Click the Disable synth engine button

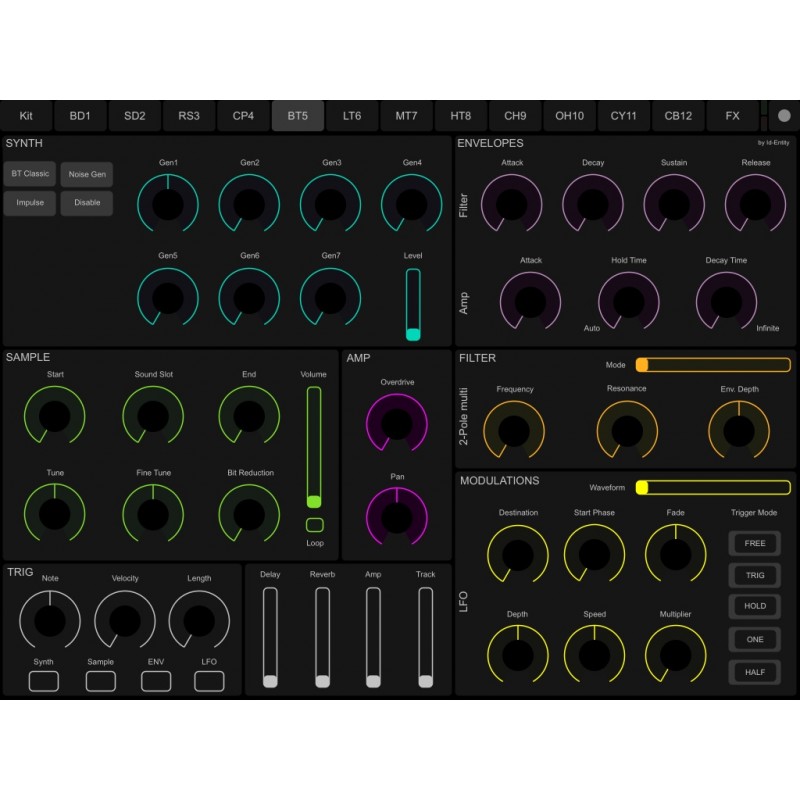click(87, 203)
